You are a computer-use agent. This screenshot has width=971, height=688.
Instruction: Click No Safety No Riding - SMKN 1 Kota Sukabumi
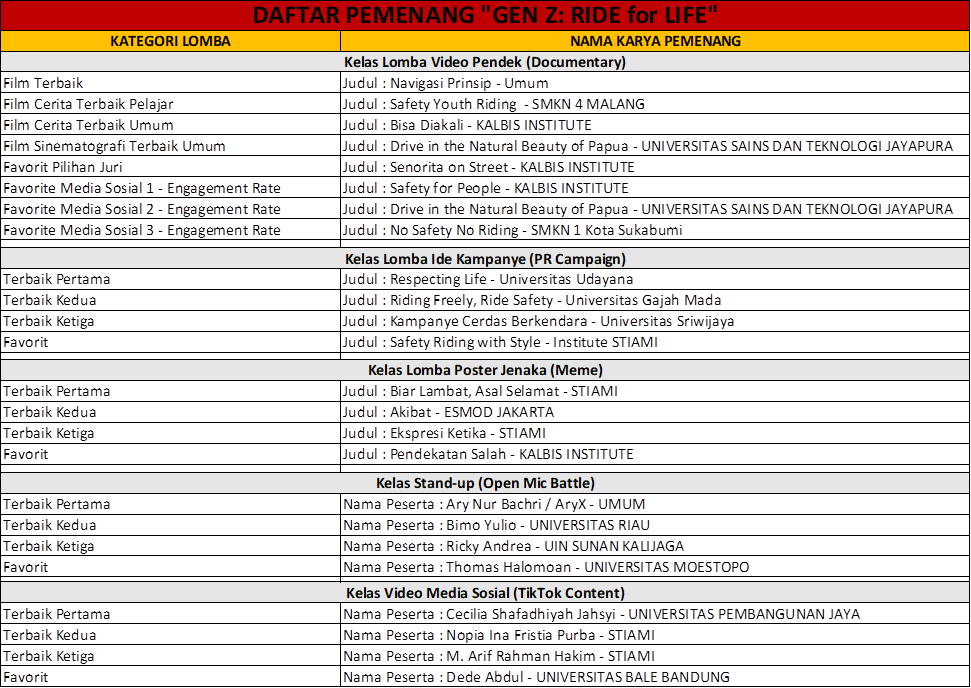tap(655, 230)
